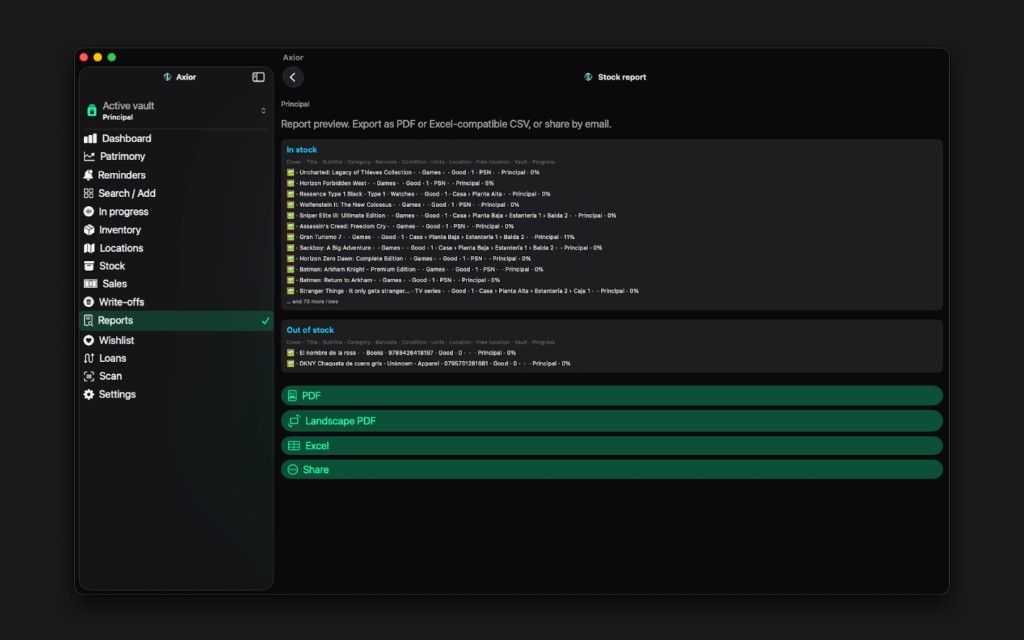1024x640 pixels.
Task: Click the El nombre de la rosa row
Action: pos(401,353)
